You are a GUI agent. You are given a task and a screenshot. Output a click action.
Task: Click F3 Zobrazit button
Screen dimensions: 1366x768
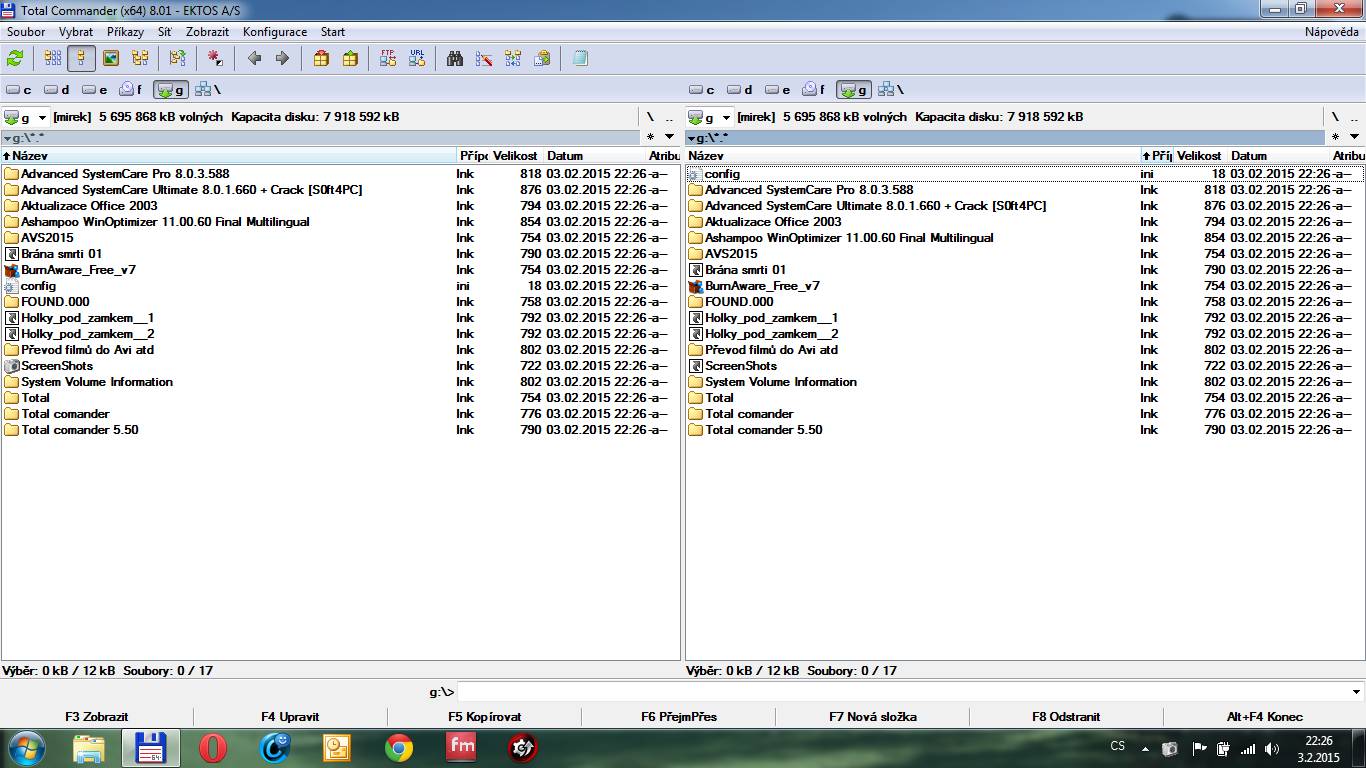pyautogui.click(x=97, y=716)
